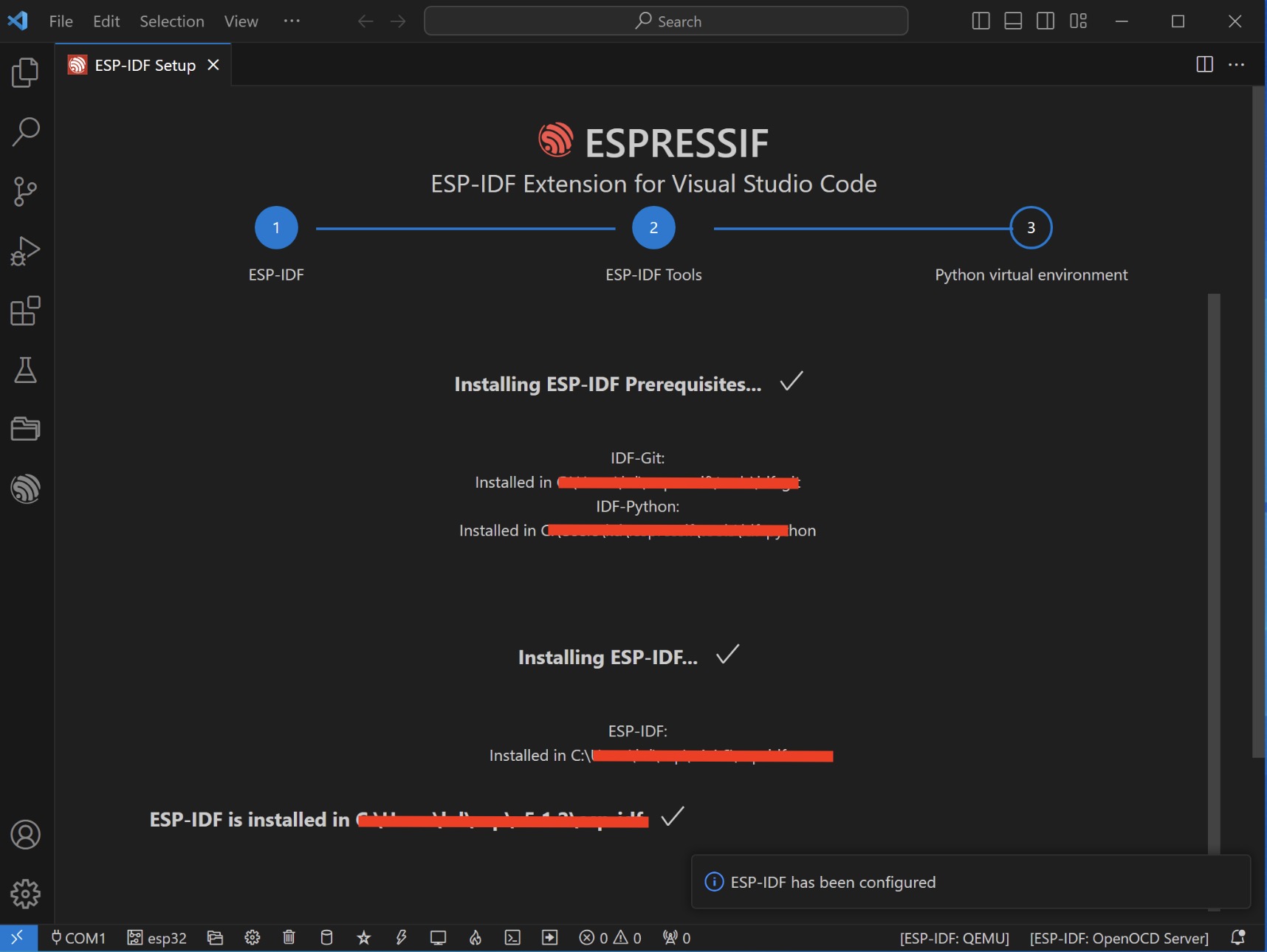Open the Testing flask view
Screen dimensions: 1267x952
tap(26, 370)
